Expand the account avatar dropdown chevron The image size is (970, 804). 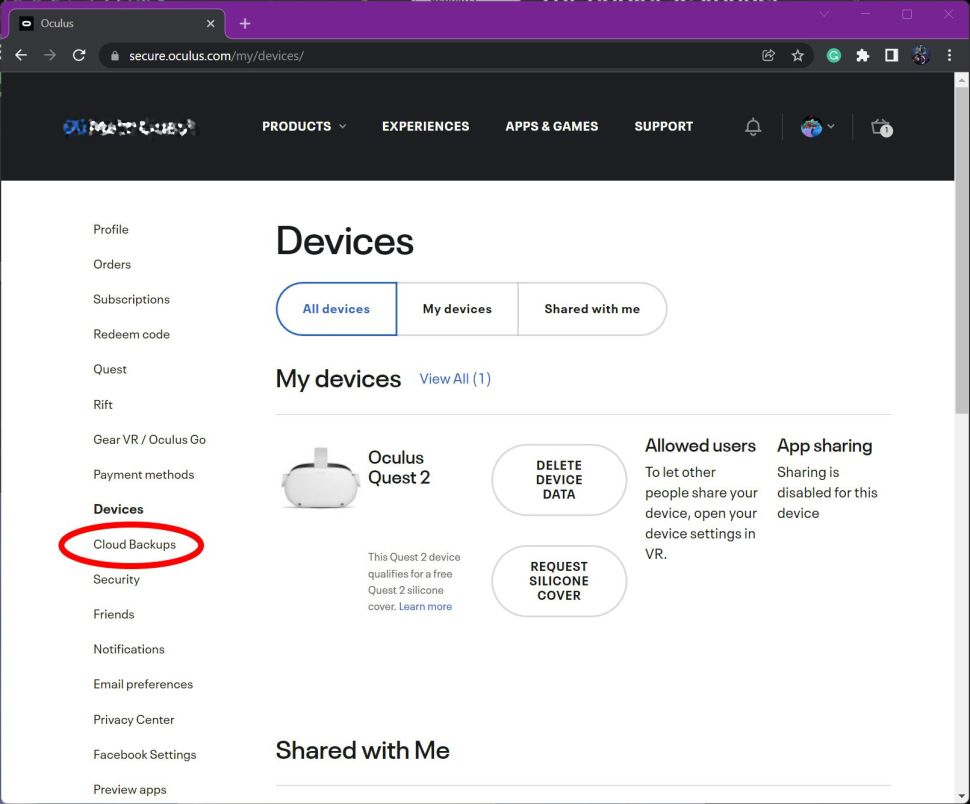831,127
